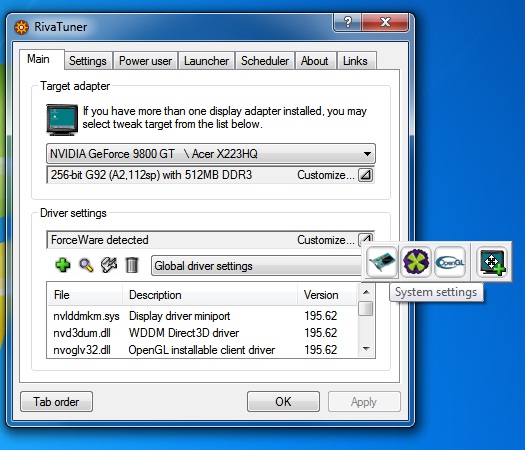Image resolution: width=525 pixels, height=450 pixels.
Task: Select the nvd3dum.dll file entry
Action: coord(82,333)
